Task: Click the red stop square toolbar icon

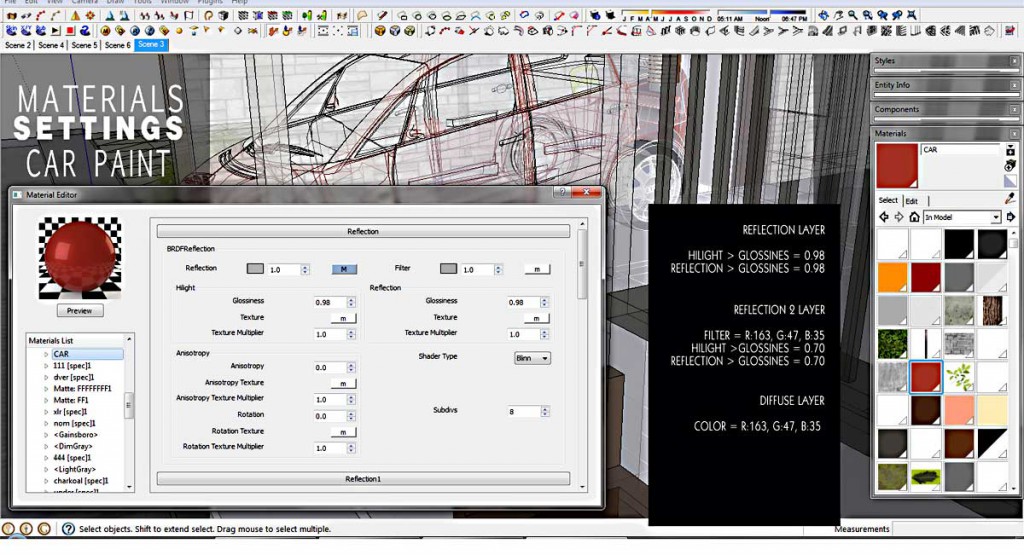Action: point(70,31)
